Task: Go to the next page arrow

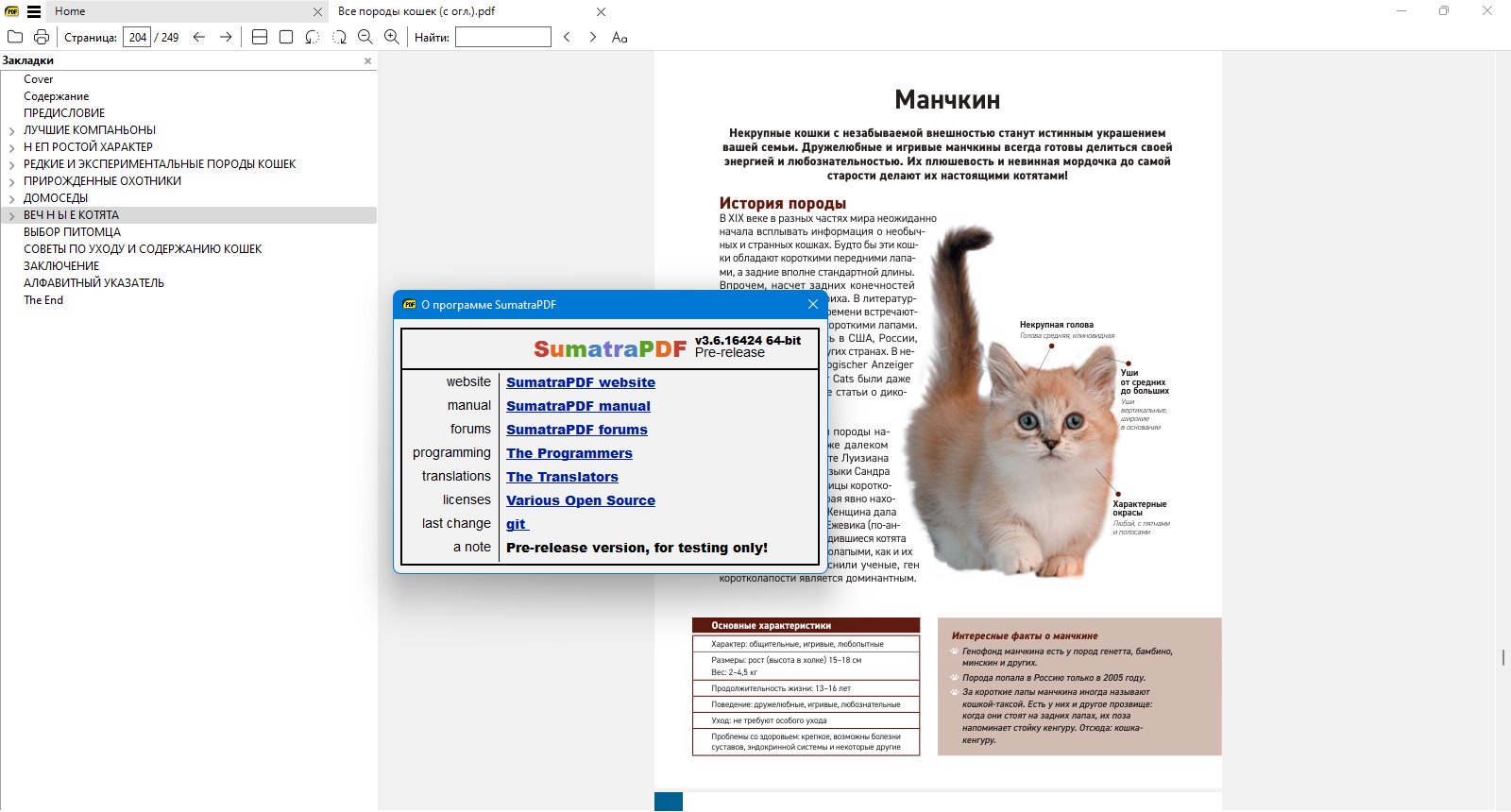Action: click(x=226, y=37)
